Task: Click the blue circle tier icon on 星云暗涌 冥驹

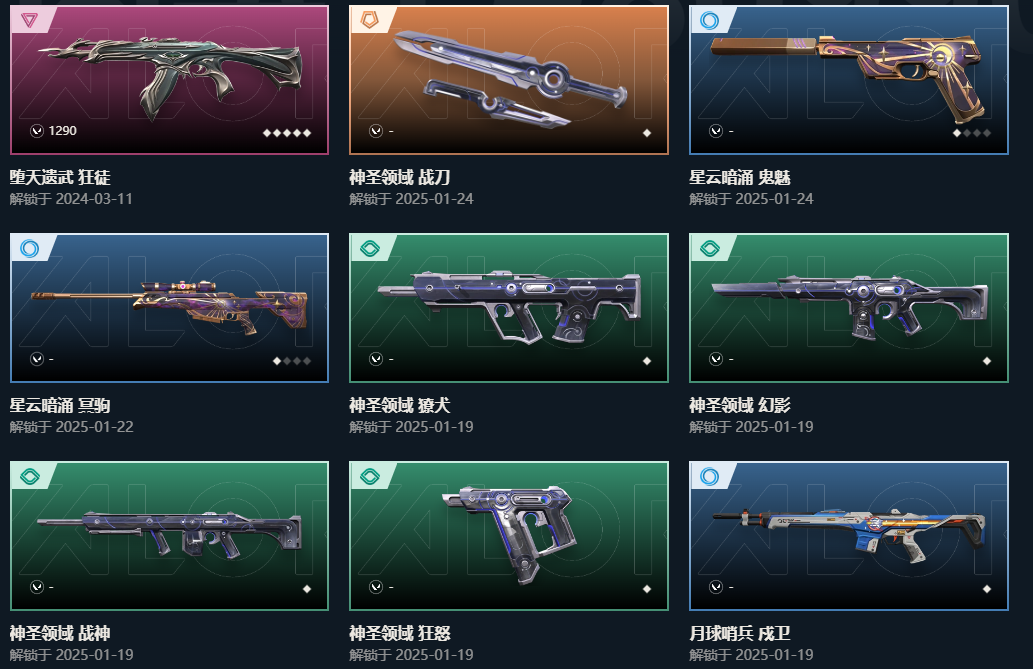Action: click(30, 248)
